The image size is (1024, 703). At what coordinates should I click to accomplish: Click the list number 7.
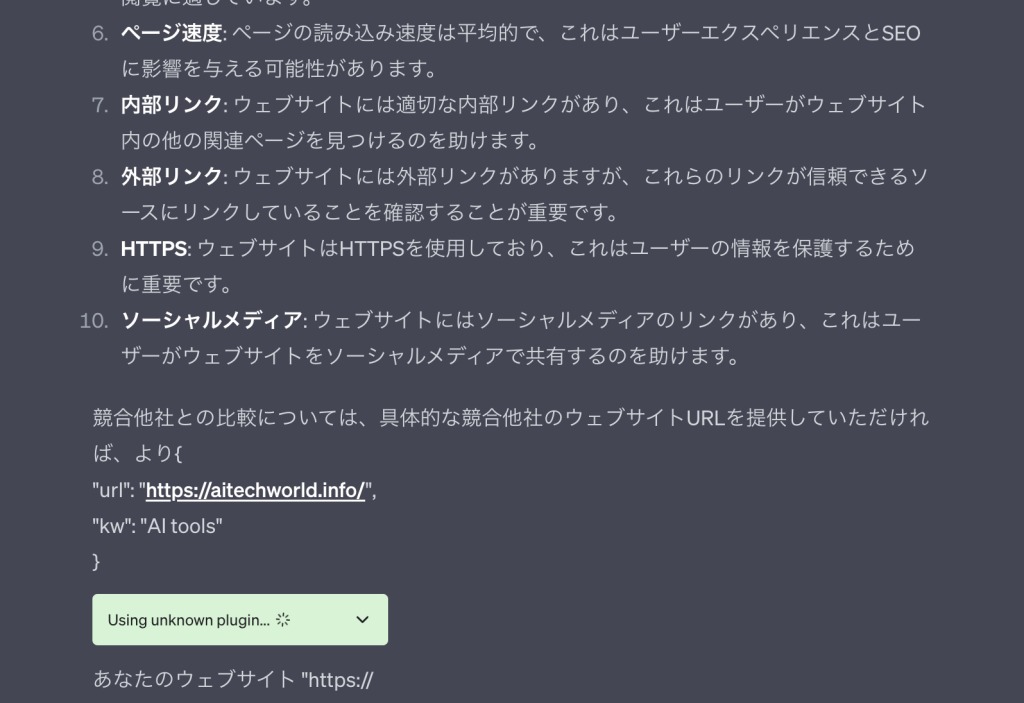pos(100,105)
